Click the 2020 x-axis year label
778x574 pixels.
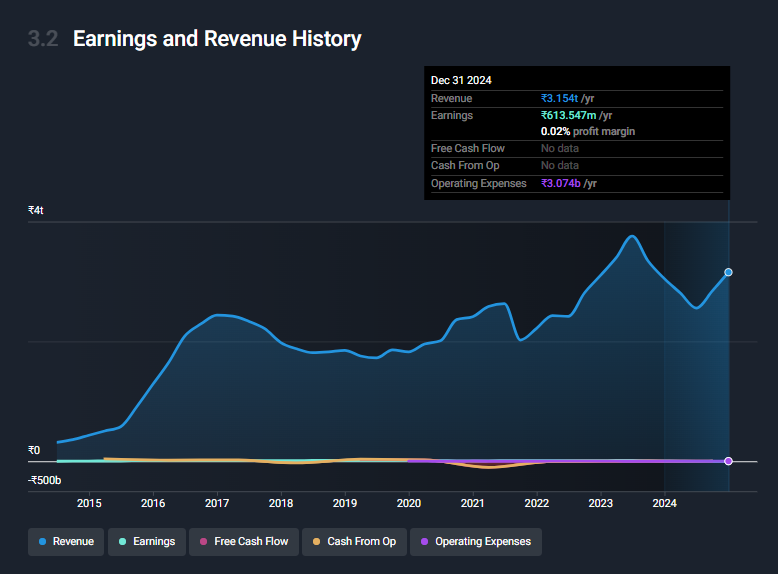[409, 504]
